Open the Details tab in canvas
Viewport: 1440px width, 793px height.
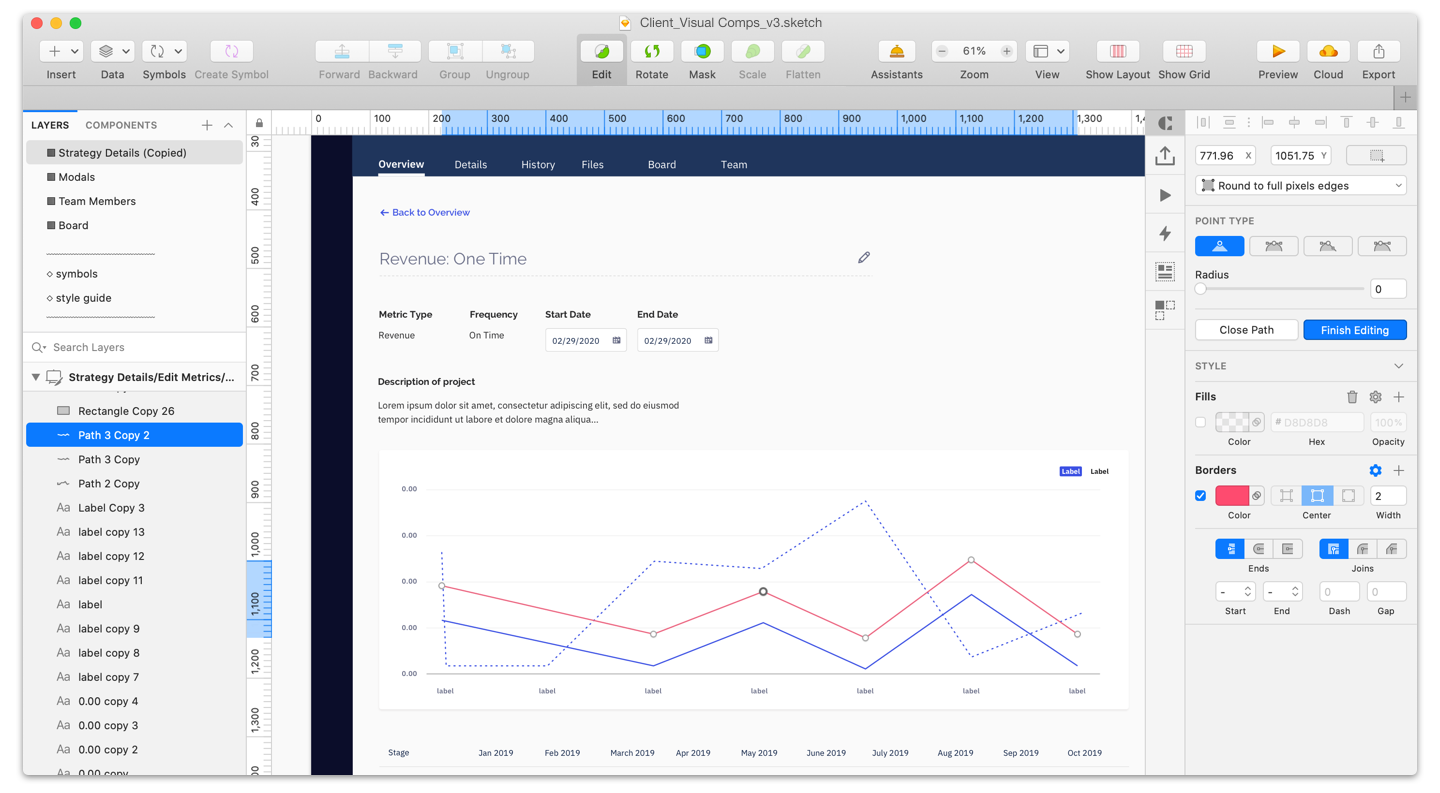pos(470,165)
